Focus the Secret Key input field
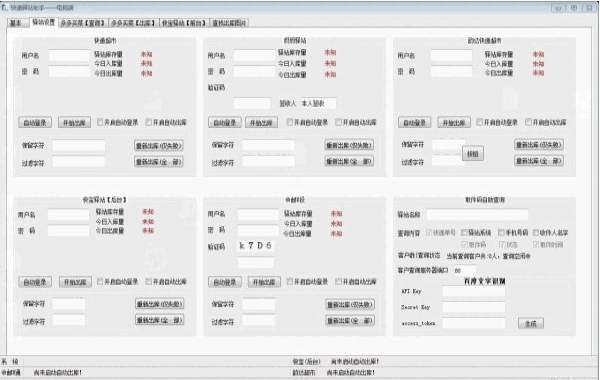Viewport: 600px width, 380px height. pyautogui.click(x=474, y=307)
